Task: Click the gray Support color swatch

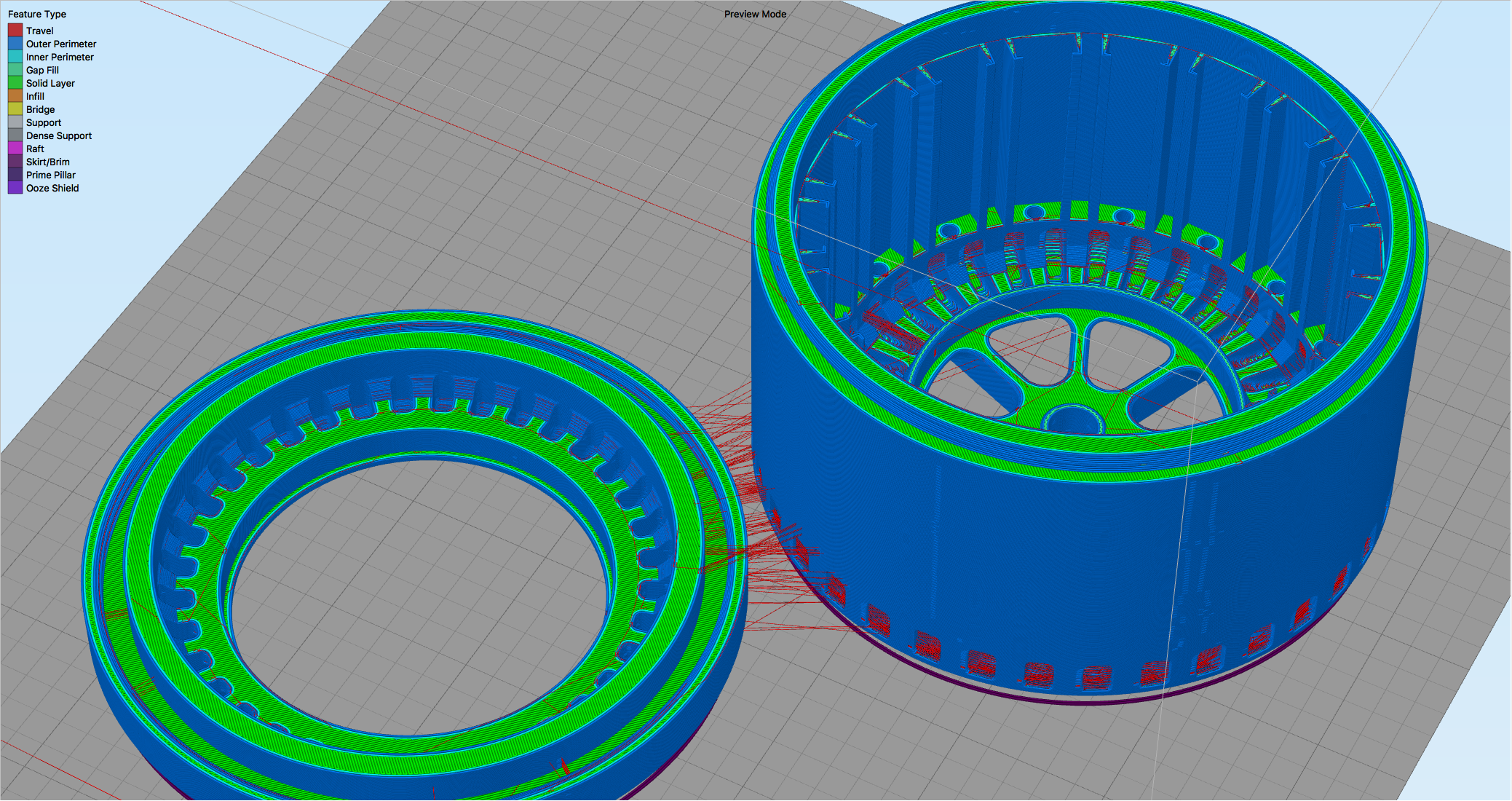Action: pyautogui.click(x=15, y=122)
